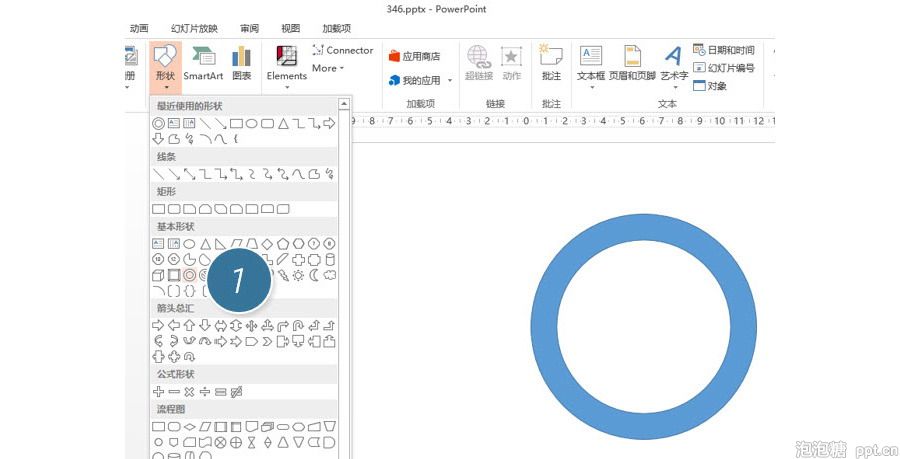Open the 幻灯片放映 tab
This screenshot has height=459, width=900.
tap(194, 28)
